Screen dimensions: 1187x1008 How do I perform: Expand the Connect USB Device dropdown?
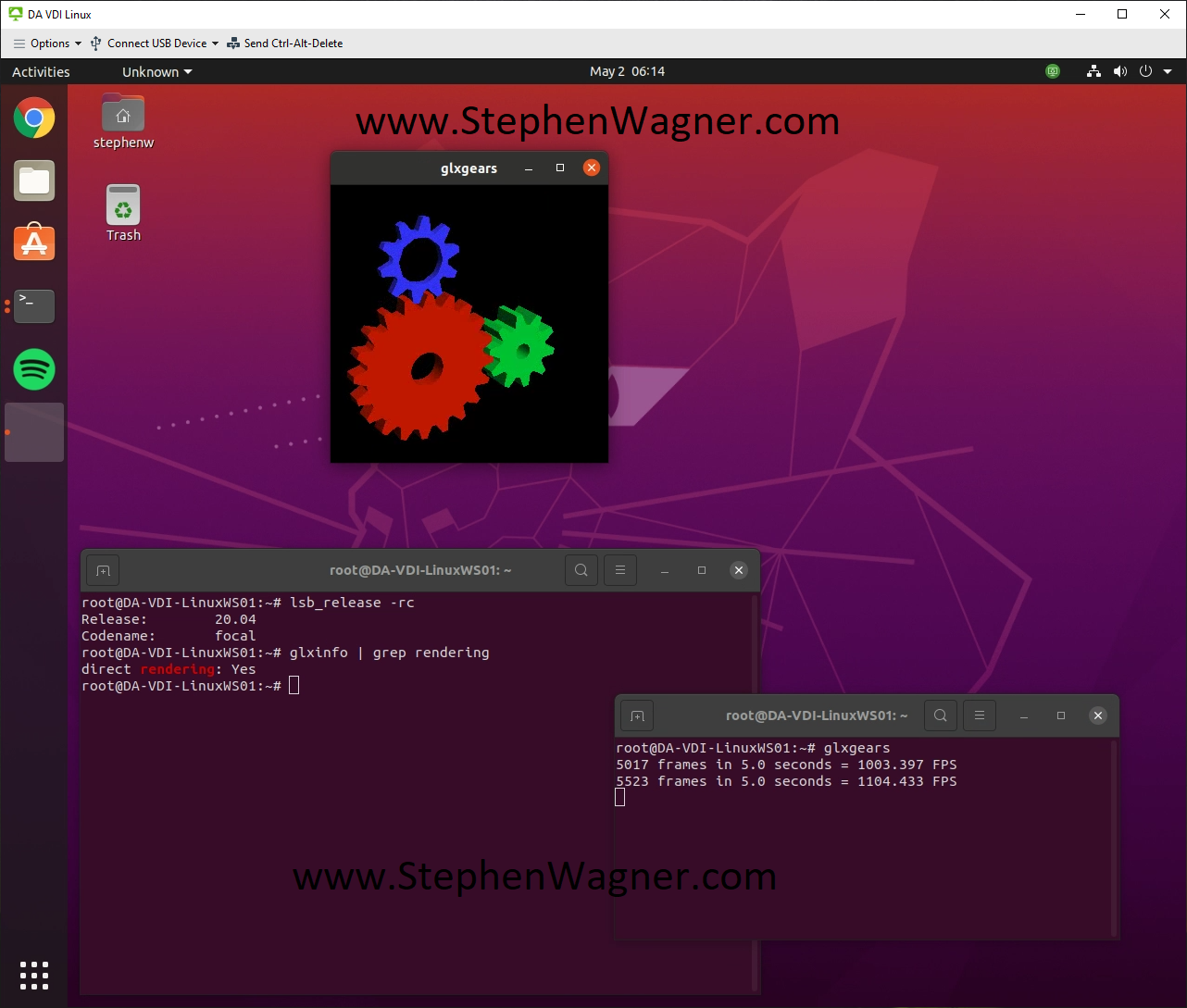click(215, 43)
